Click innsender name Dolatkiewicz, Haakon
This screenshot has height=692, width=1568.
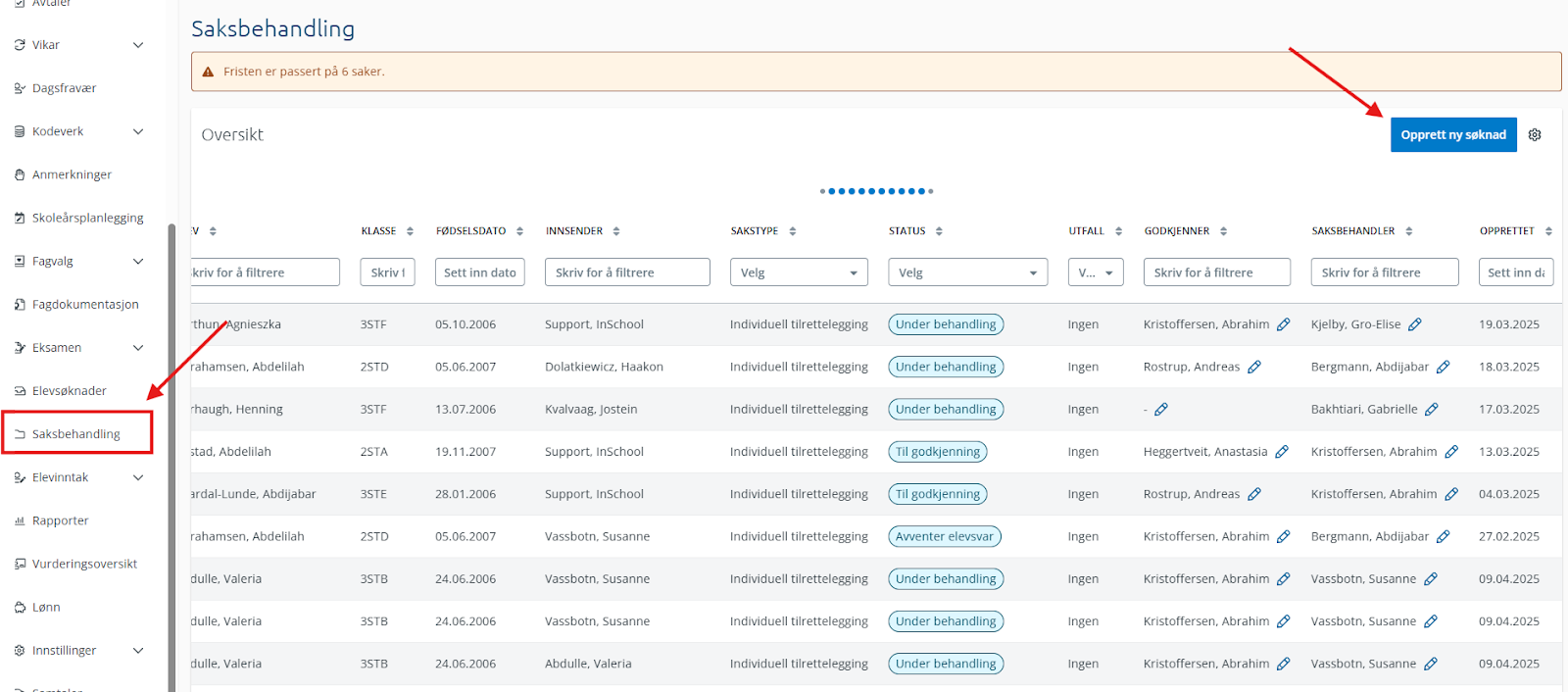click(604, 367)
